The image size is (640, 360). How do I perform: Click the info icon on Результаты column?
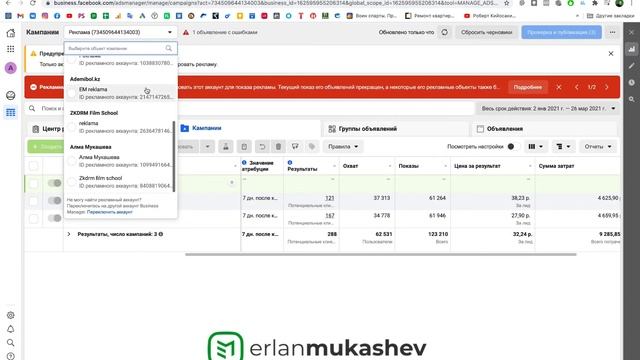290,162
